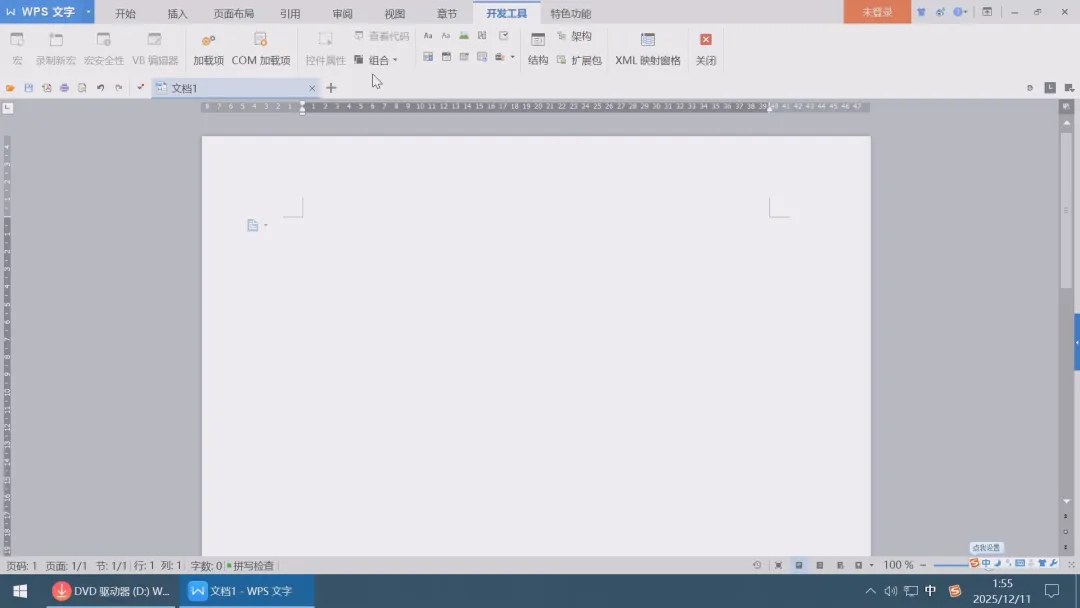
Task: Click the 宏 macro button
Action: pos(17,49)
